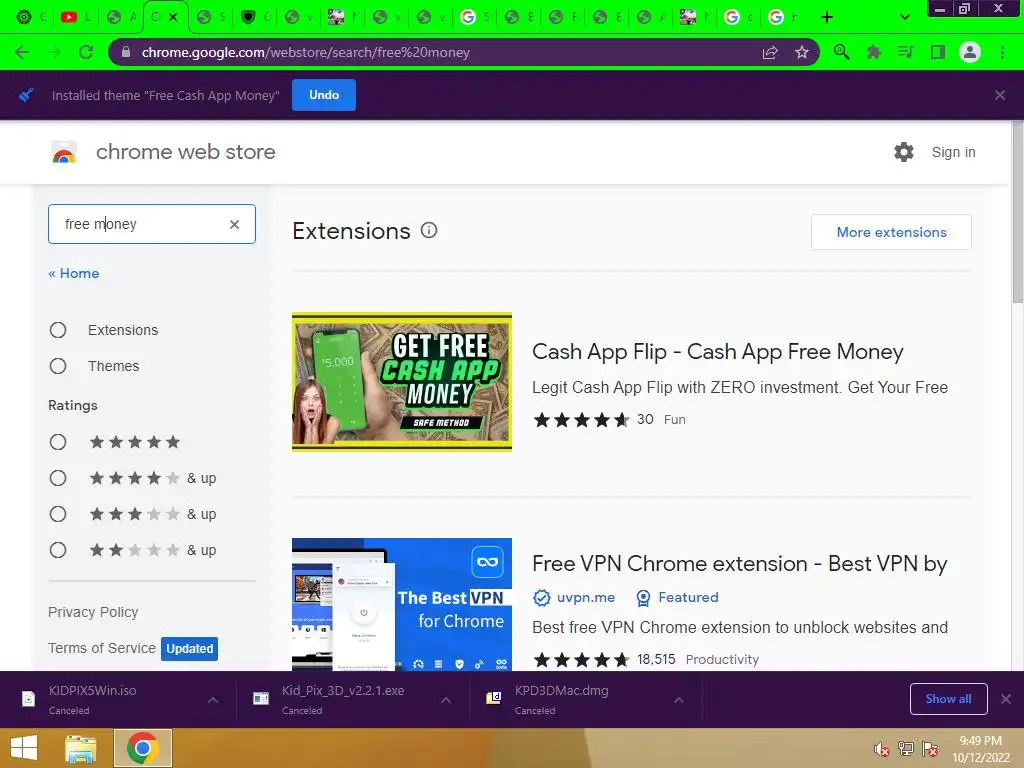1024x768 pixels.
Task: Select the Extensions radio filter
Action: (58, 330)
